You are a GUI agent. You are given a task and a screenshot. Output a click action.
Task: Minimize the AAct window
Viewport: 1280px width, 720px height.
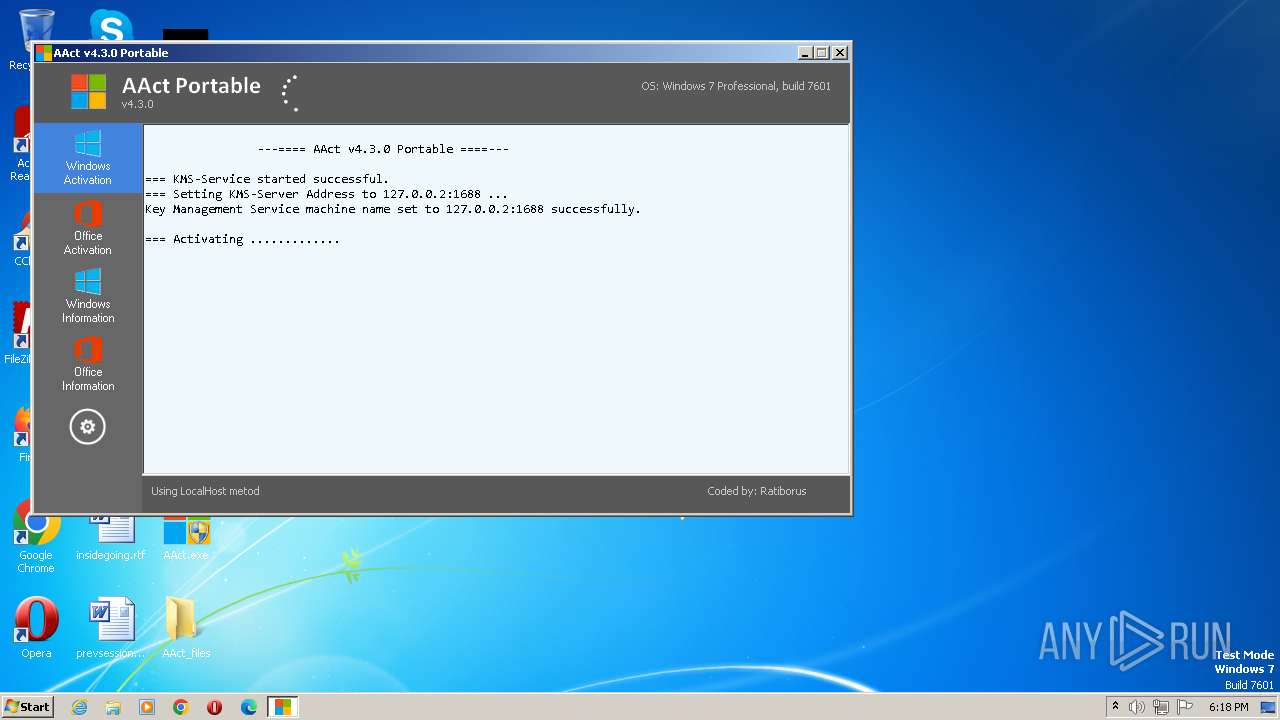[x=806, y=53]
